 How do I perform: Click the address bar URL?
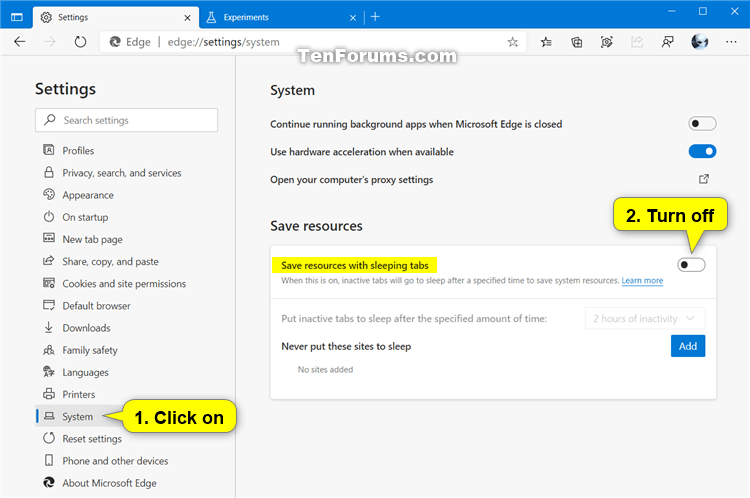point(223,42)
